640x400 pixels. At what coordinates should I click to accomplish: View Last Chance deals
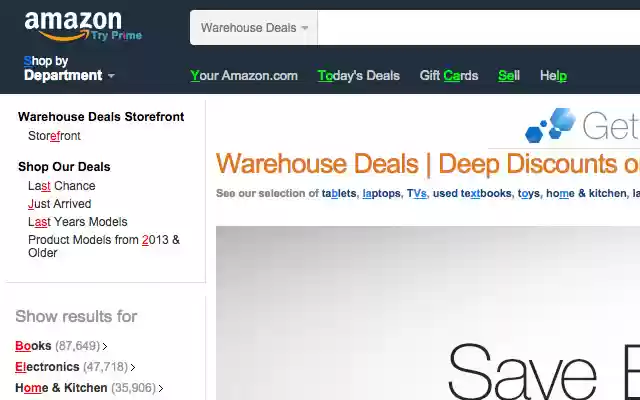coord(62,186)
